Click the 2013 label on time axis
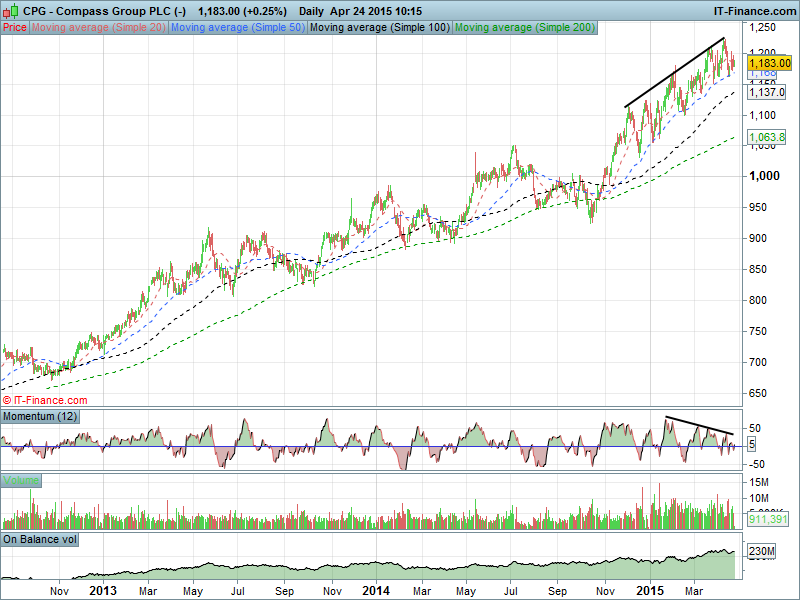The height and width of the screenshot is (600, 800). pos(104,590)
